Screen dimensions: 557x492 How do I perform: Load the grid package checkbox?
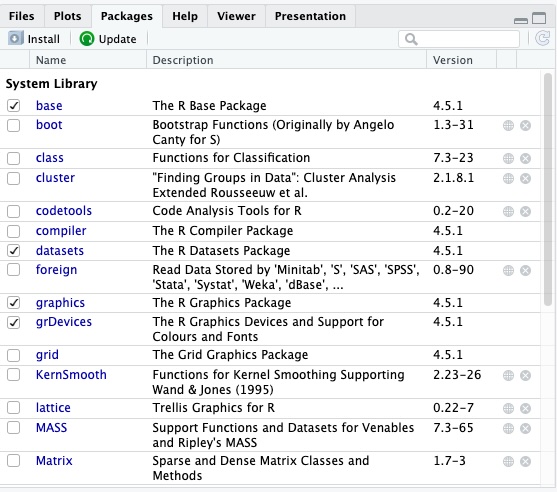pyautogui.click(x=13, y=355)
